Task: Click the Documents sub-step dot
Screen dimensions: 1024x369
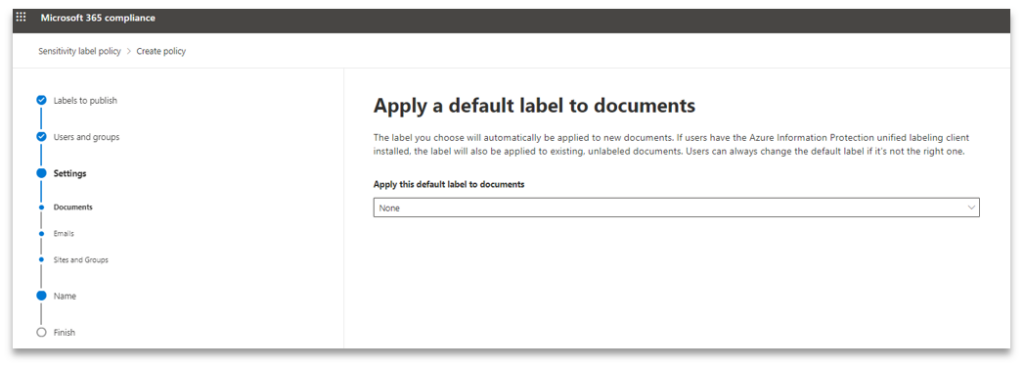Action: point(42,207)
